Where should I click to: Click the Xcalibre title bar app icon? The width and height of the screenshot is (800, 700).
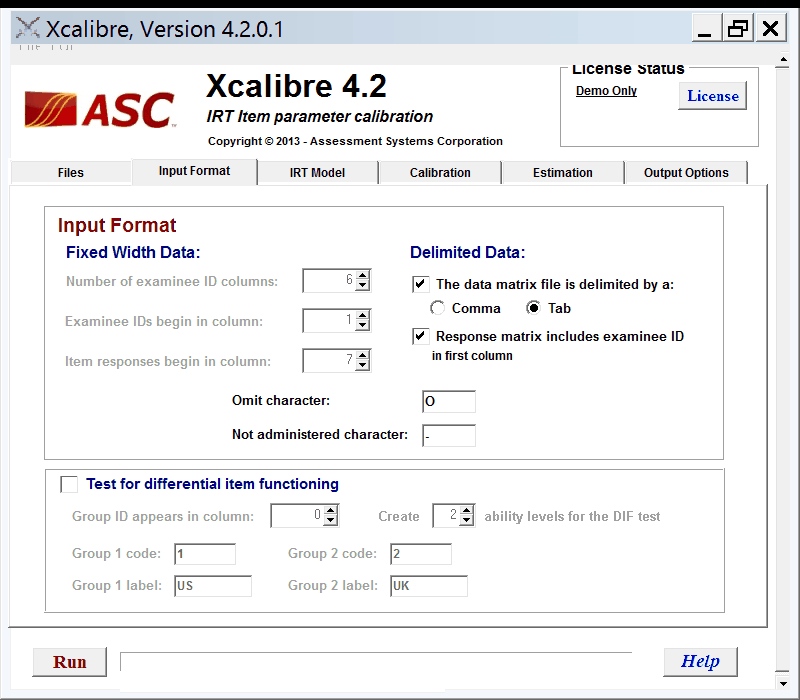coord(27,28)
